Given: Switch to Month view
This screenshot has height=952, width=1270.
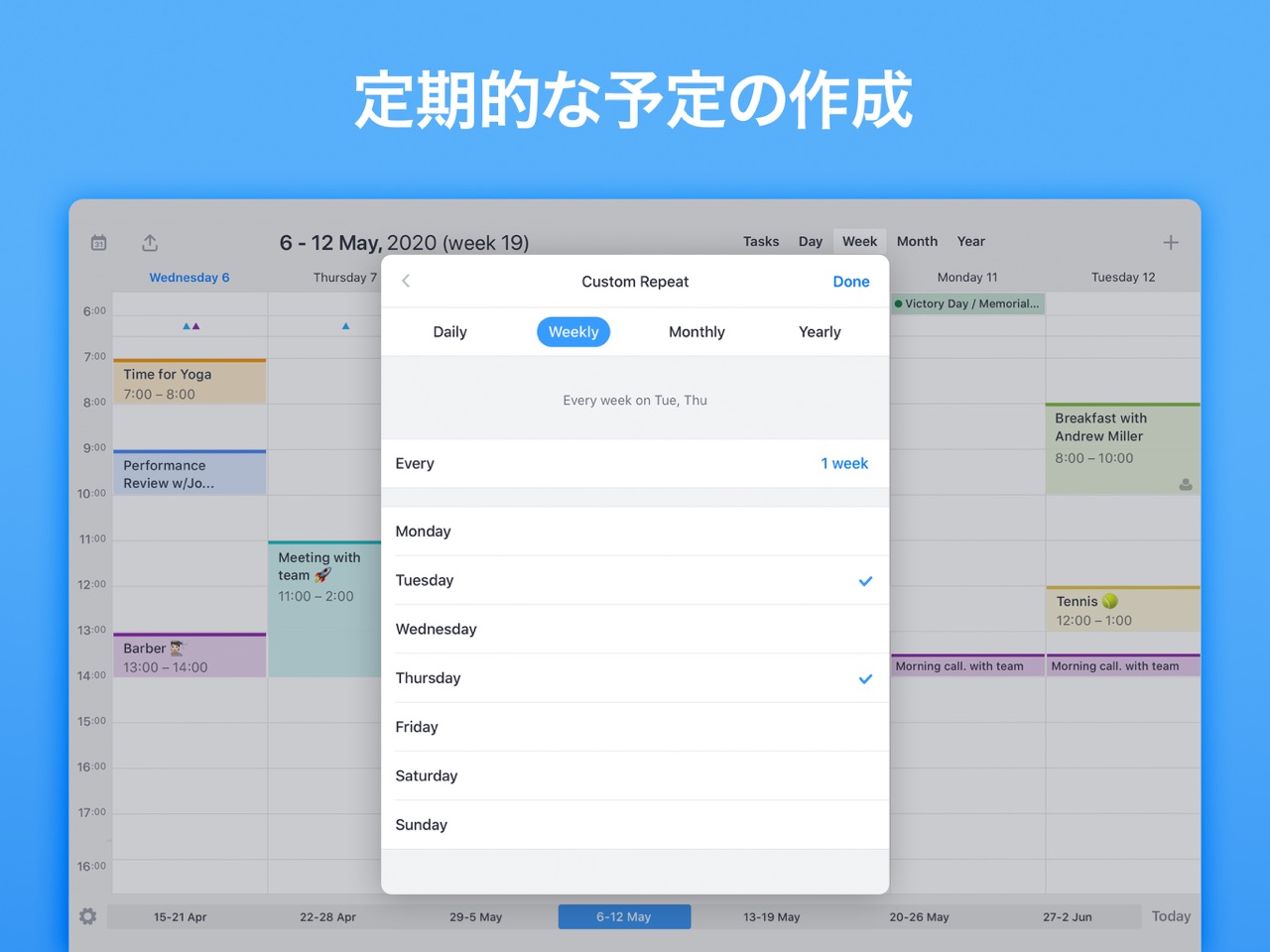Looking at the screenshot, I should pos(917,241).
